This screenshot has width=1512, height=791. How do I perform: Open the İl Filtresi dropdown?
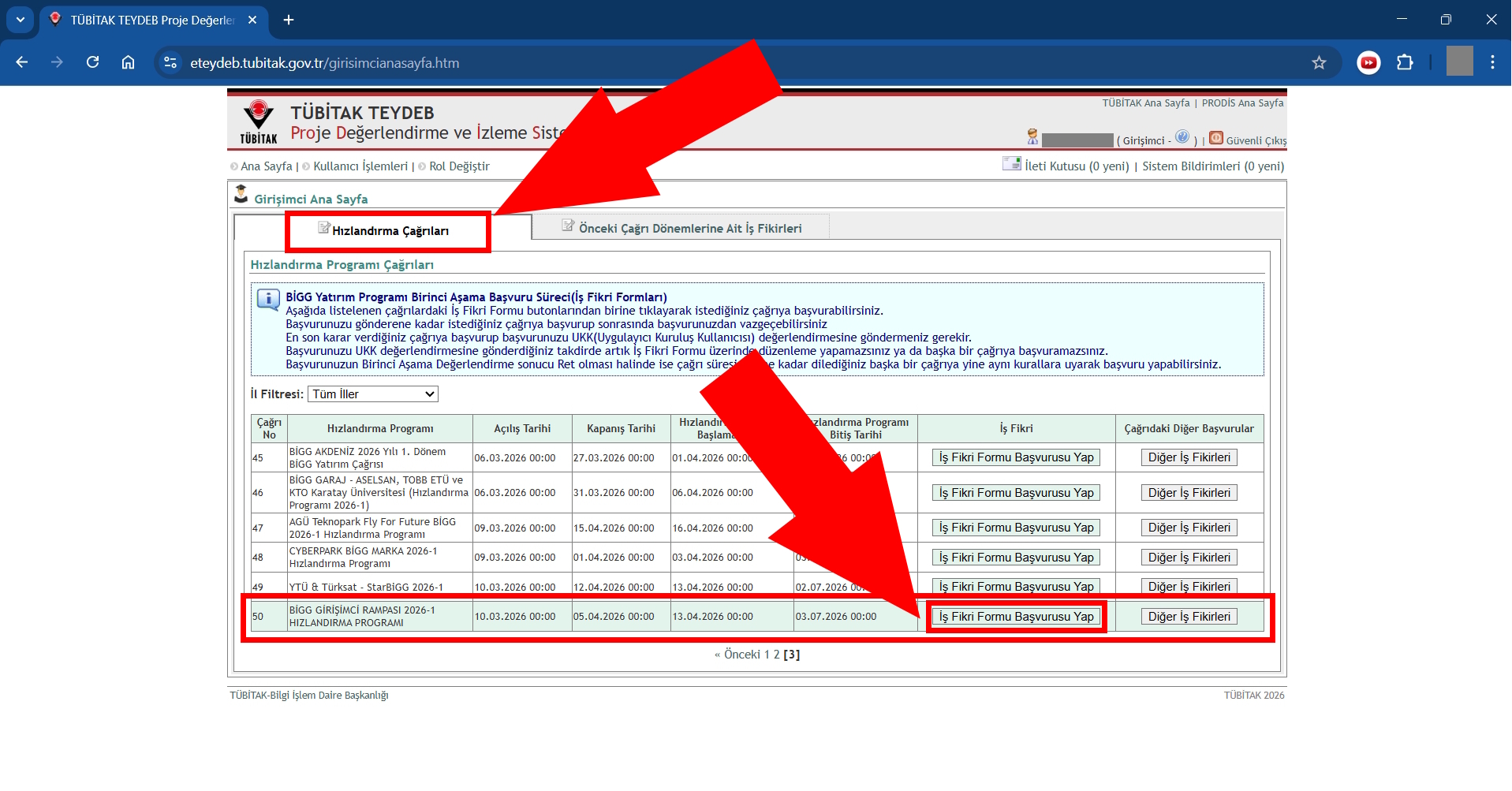coord(373,394)
